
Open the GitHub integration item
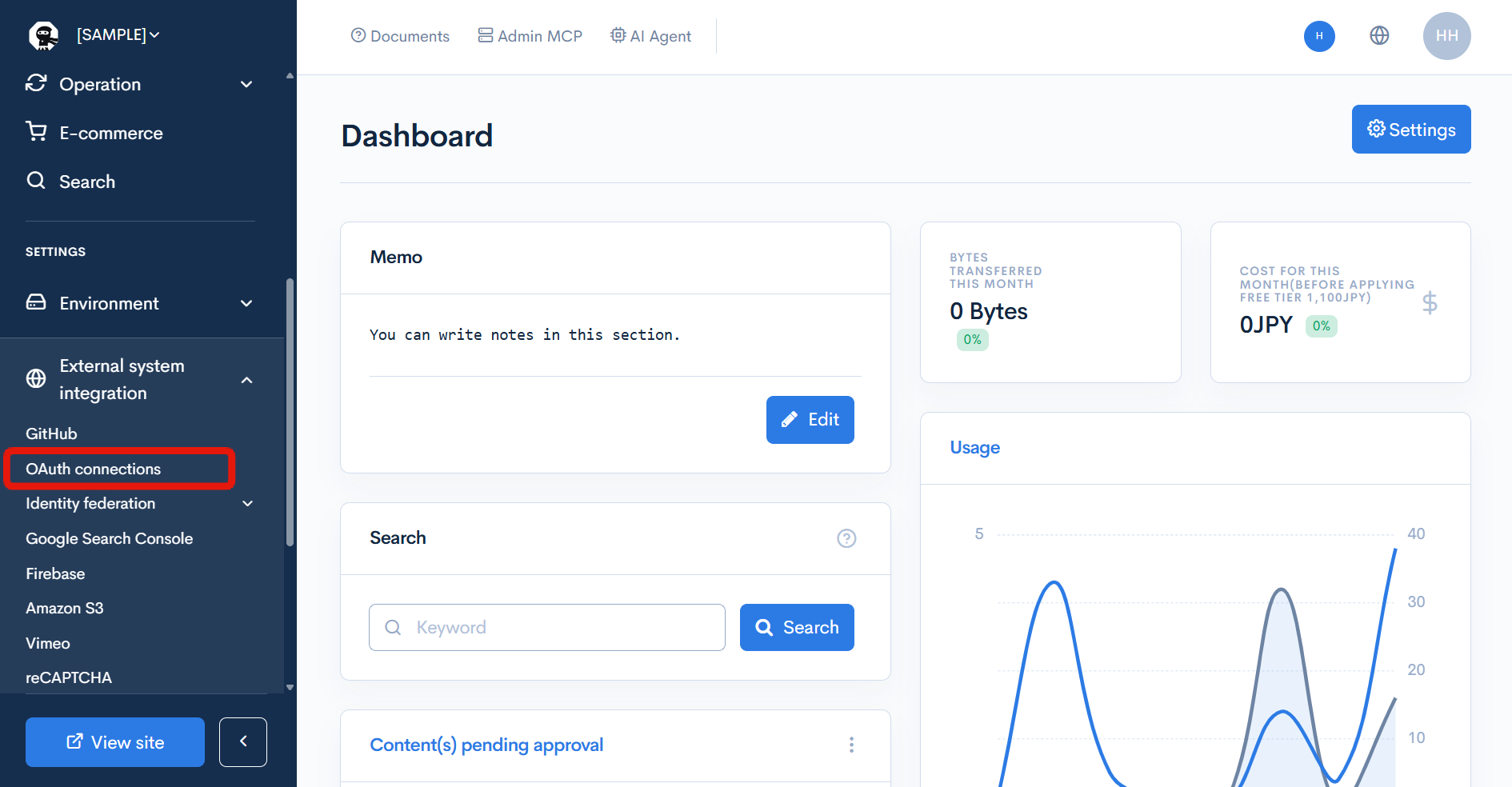tap(51, 433)
